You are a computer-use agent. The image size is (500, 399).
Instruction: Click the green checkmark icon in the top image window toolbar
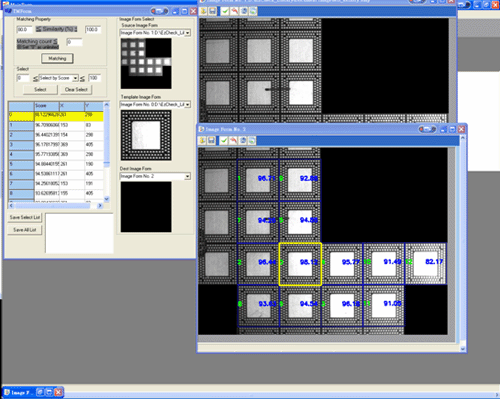(x=225, y=11)
